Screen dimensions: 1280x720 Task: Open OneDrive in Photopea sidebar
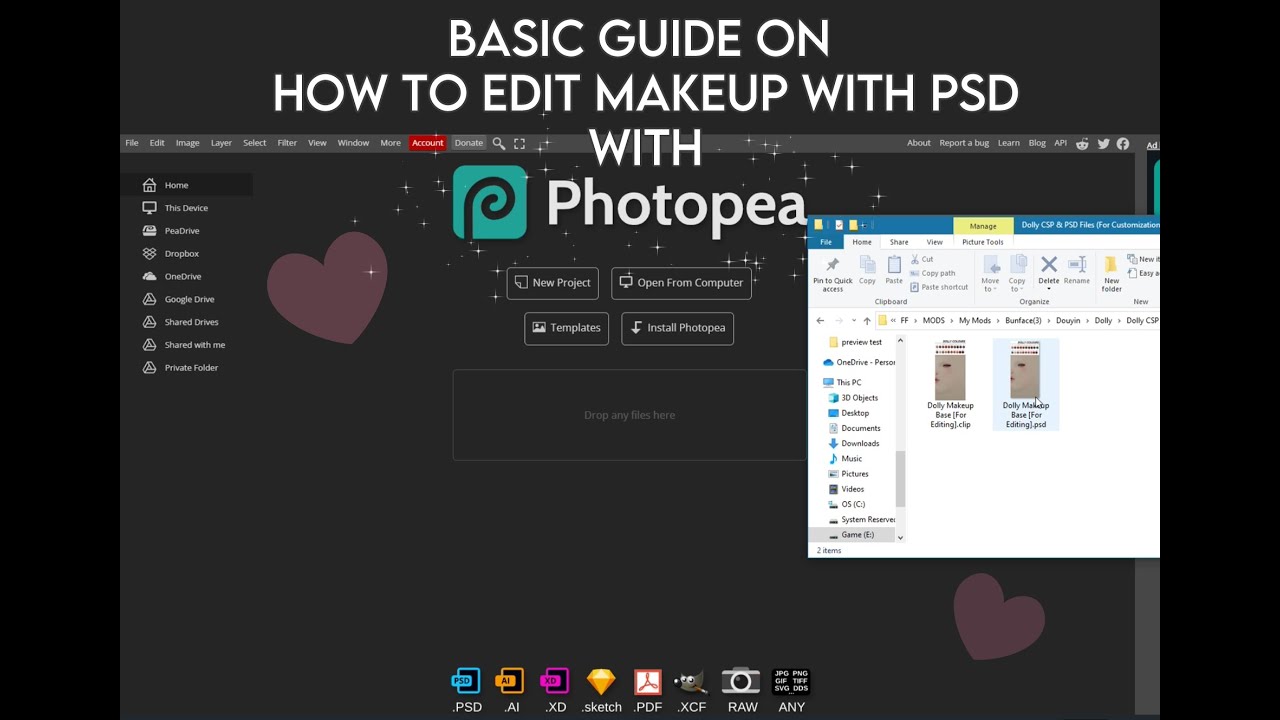coord(172,276)
